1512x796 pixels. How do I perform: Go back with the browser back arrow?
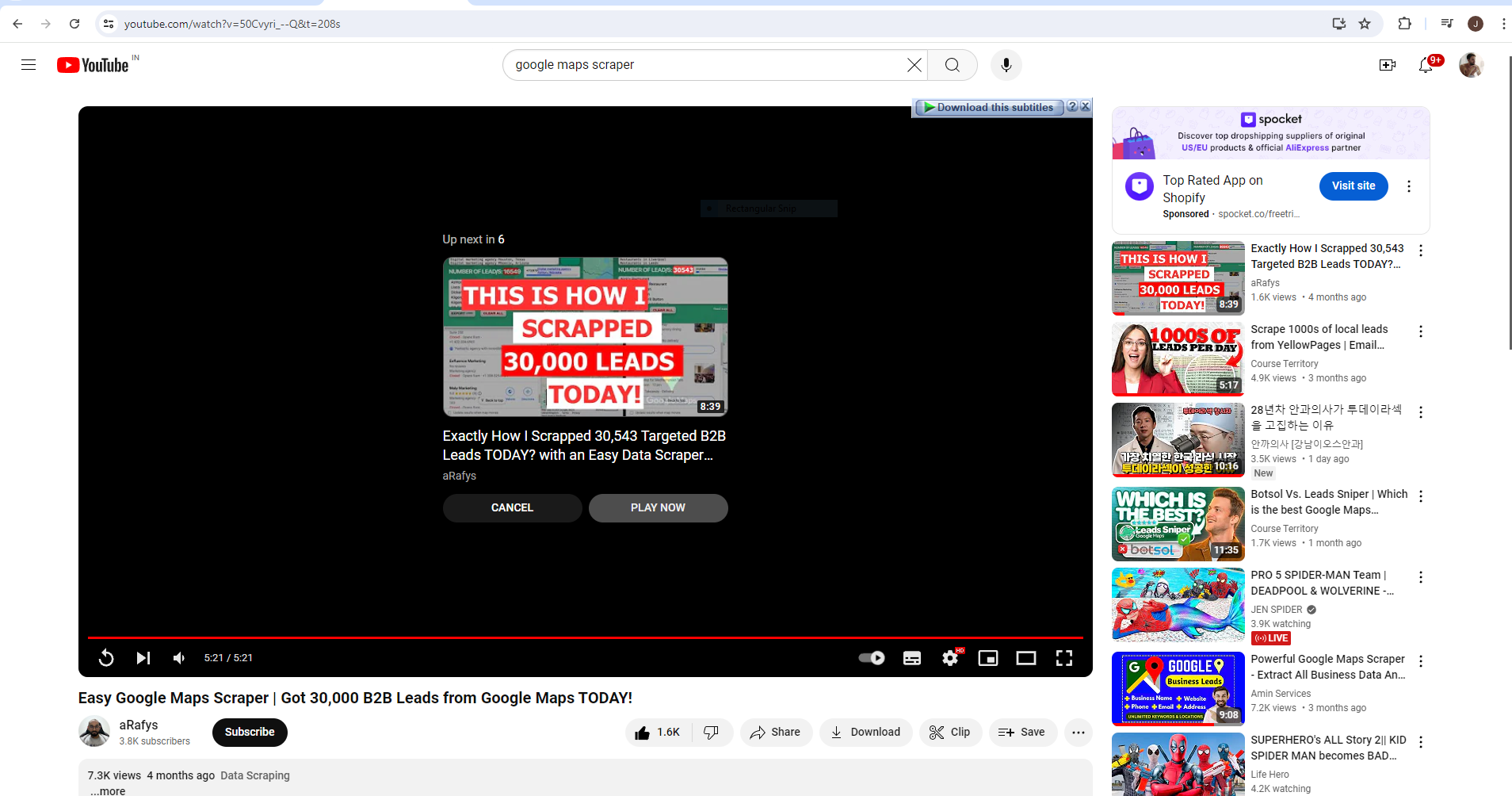click(17, 24)
